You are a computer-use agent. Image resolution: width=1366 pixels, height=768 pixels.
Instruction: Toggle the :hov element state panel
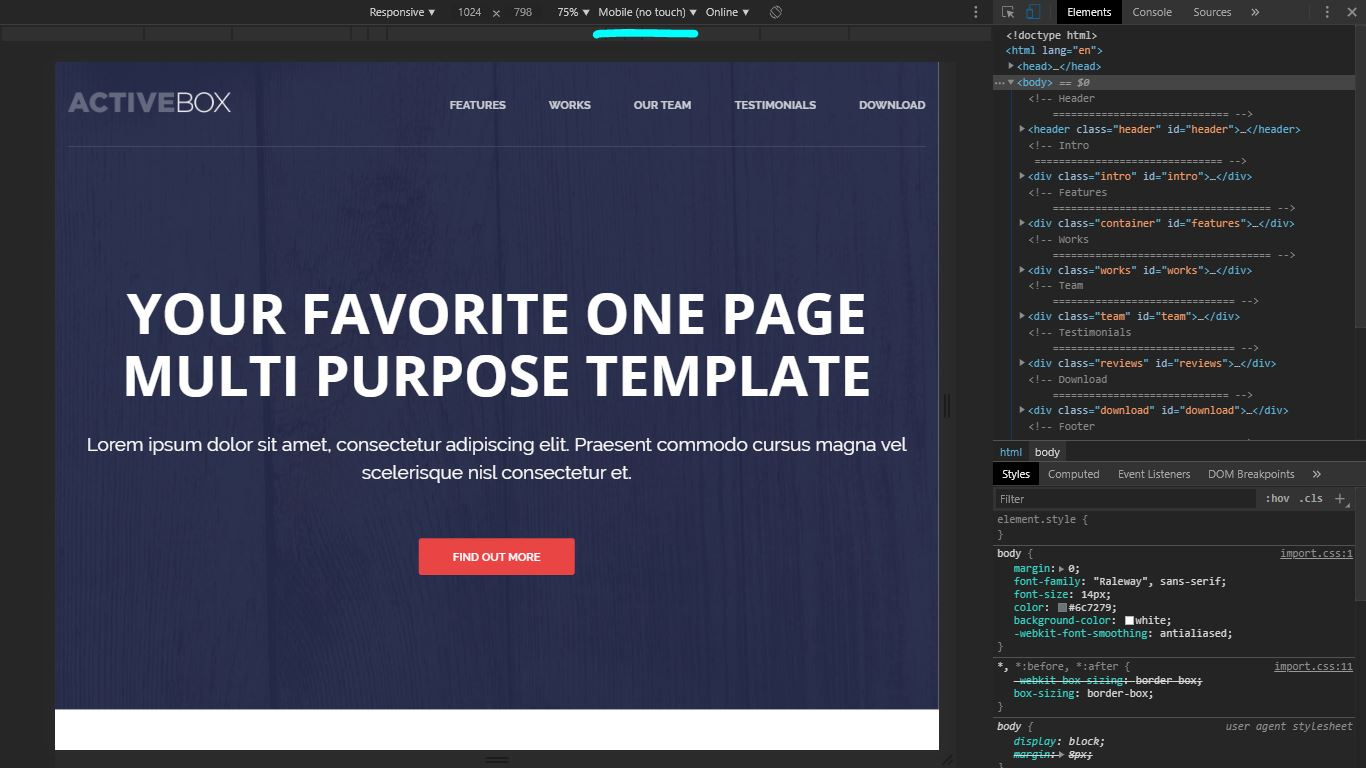1277,498
